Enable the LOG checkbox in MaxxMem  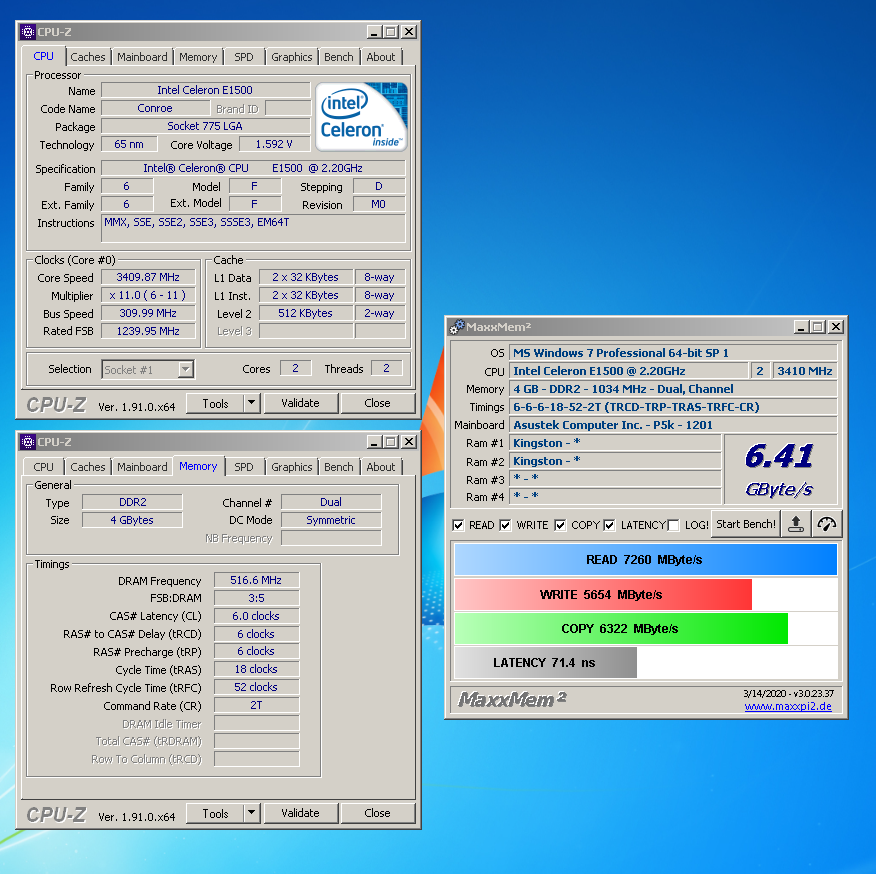[x=673, y=525]
